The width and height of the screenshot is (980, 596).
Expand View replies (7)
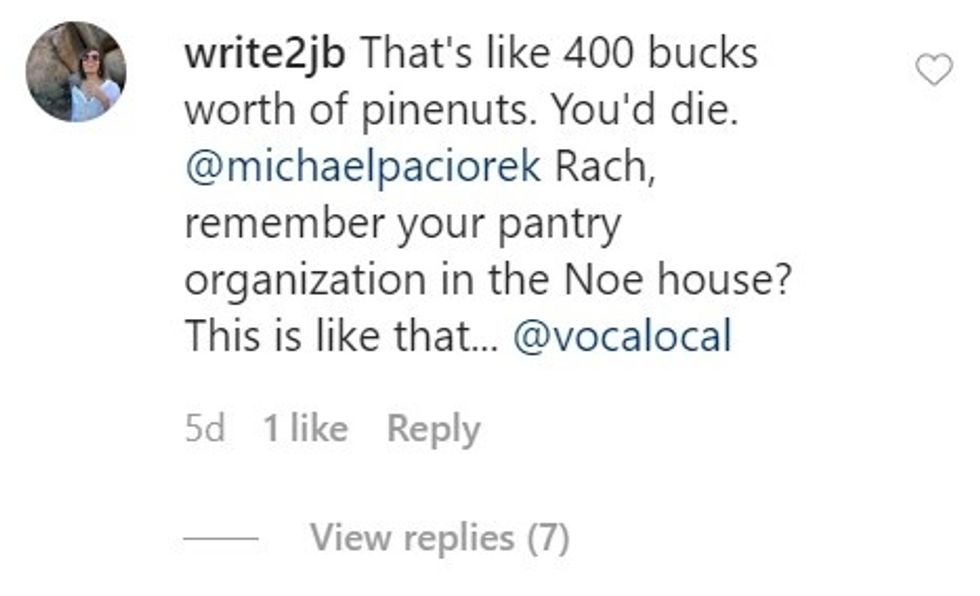[x=439, y=539]
